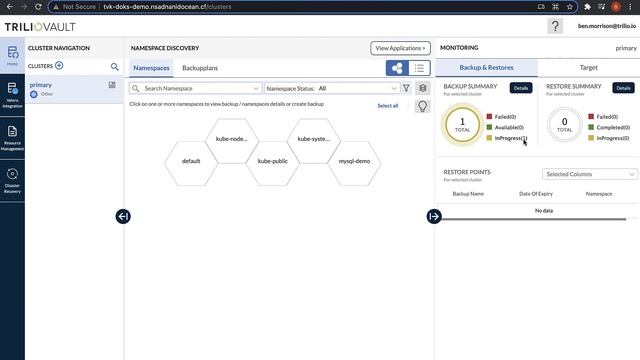Bookmark this page with star icon
The width and height of the screenshot is (640, 360).
pos(569,7)
